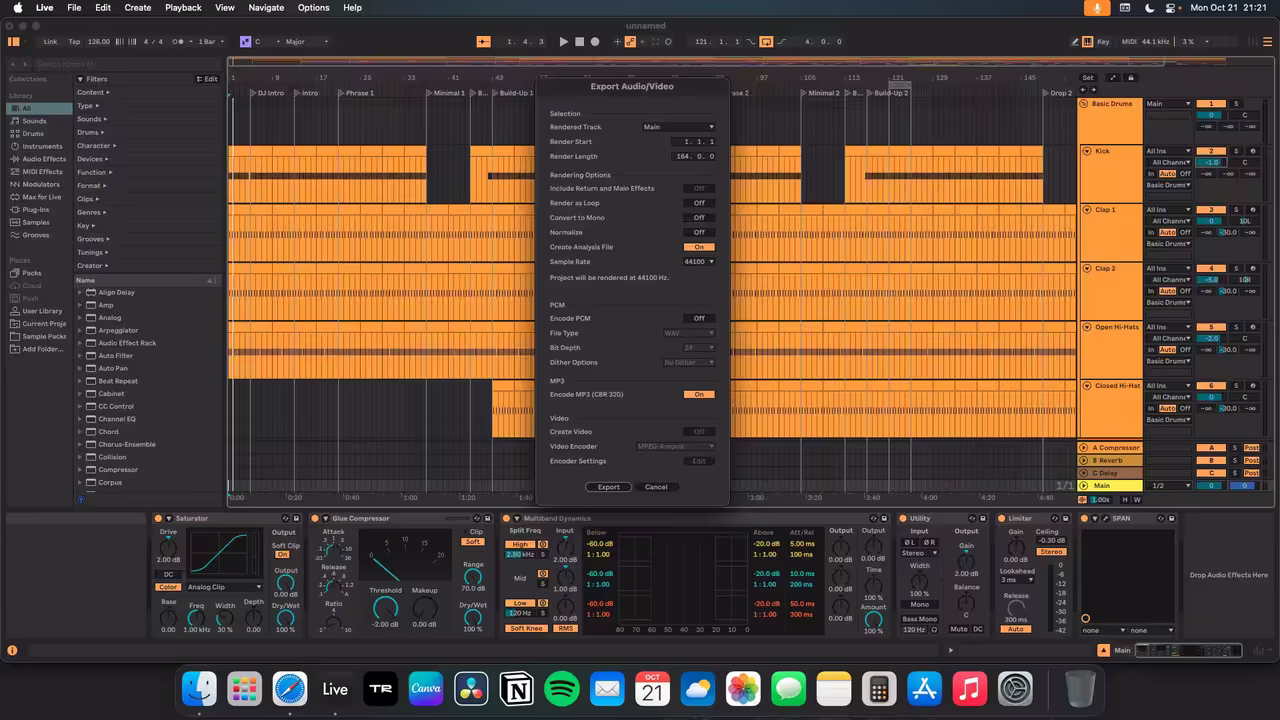Open the Options menu
Image resolution: width=1280 pixels, height=720 pixels.
(313, 7)
